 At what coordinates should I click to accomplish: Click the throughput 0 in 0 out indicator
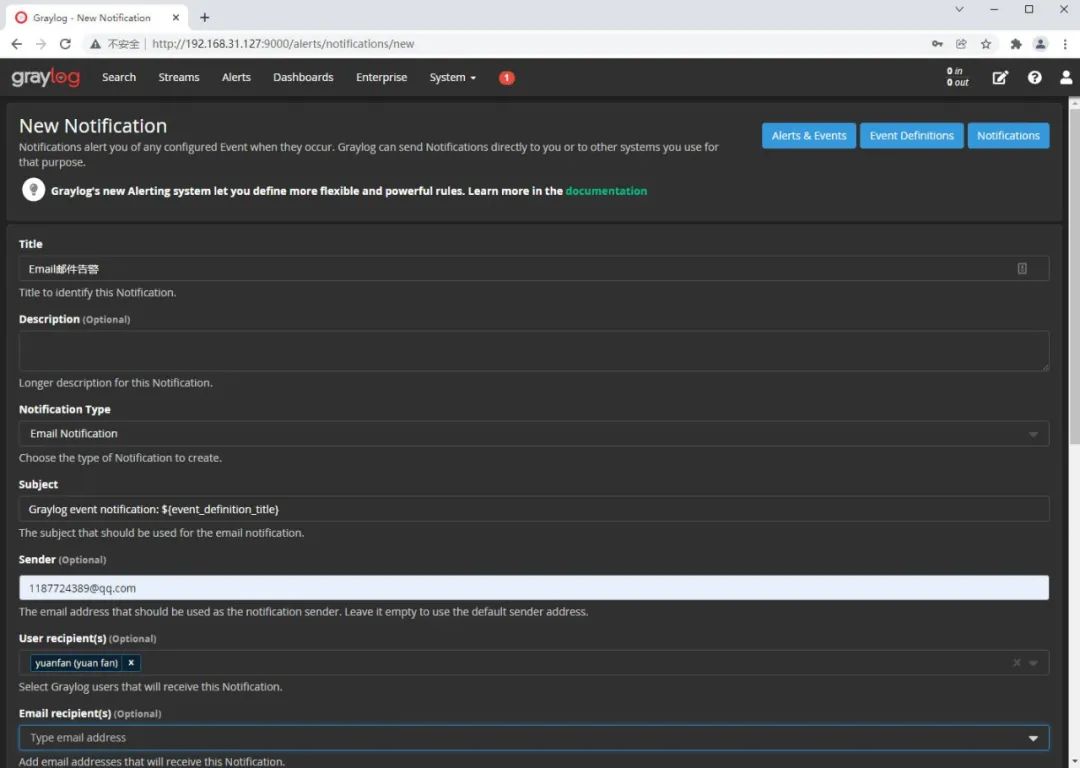957,77
